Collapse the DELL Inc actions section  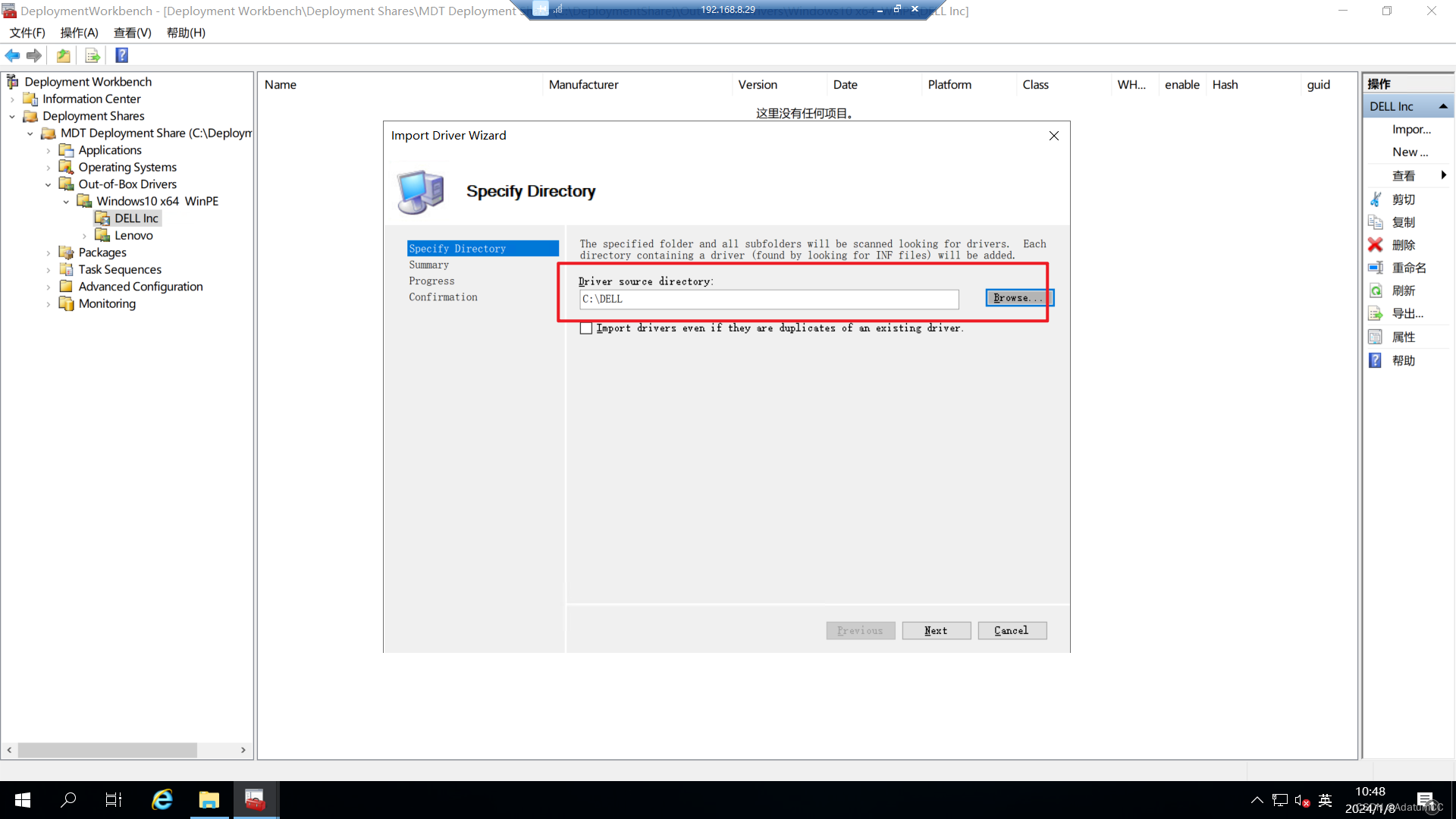point(1442,106)
